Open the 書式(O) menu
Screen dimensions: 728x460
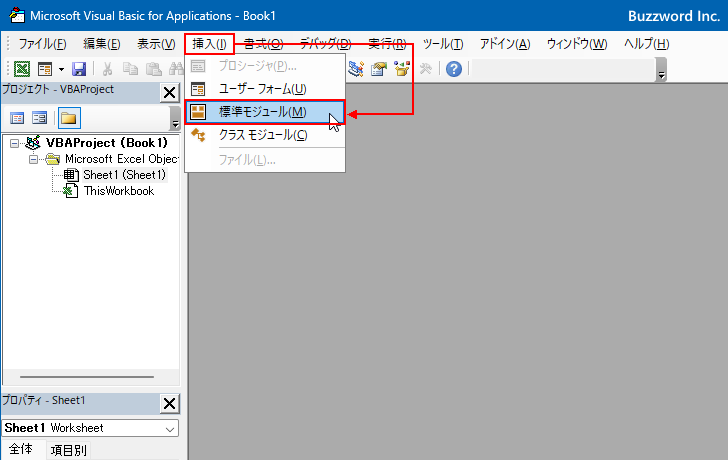coord(263,44)
